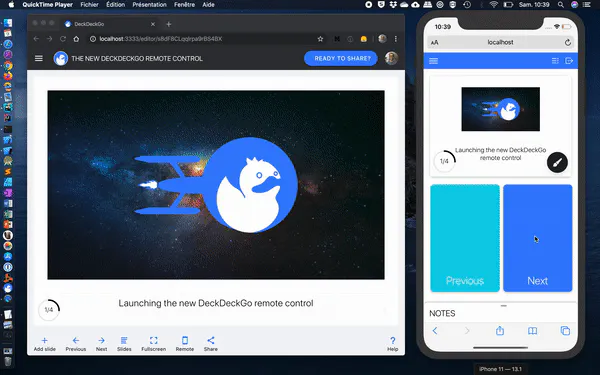Open the Aide menu
600x375 pixels.
pos(209,5)
